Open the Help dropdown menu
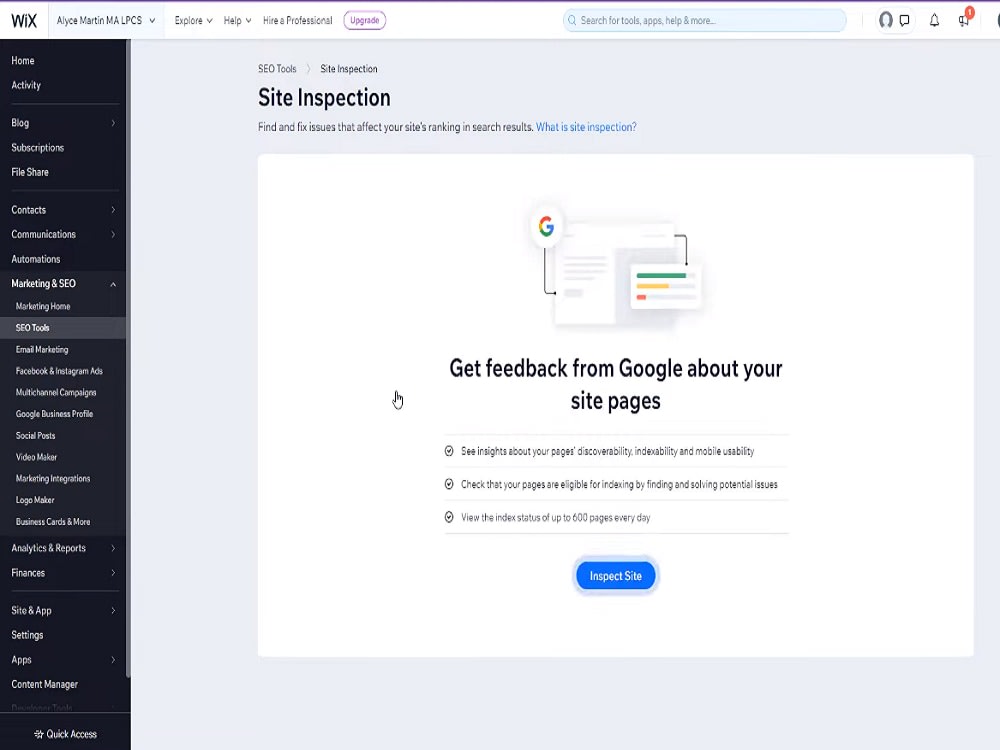Screen dimensions: 1000x750 pos(237,20)
